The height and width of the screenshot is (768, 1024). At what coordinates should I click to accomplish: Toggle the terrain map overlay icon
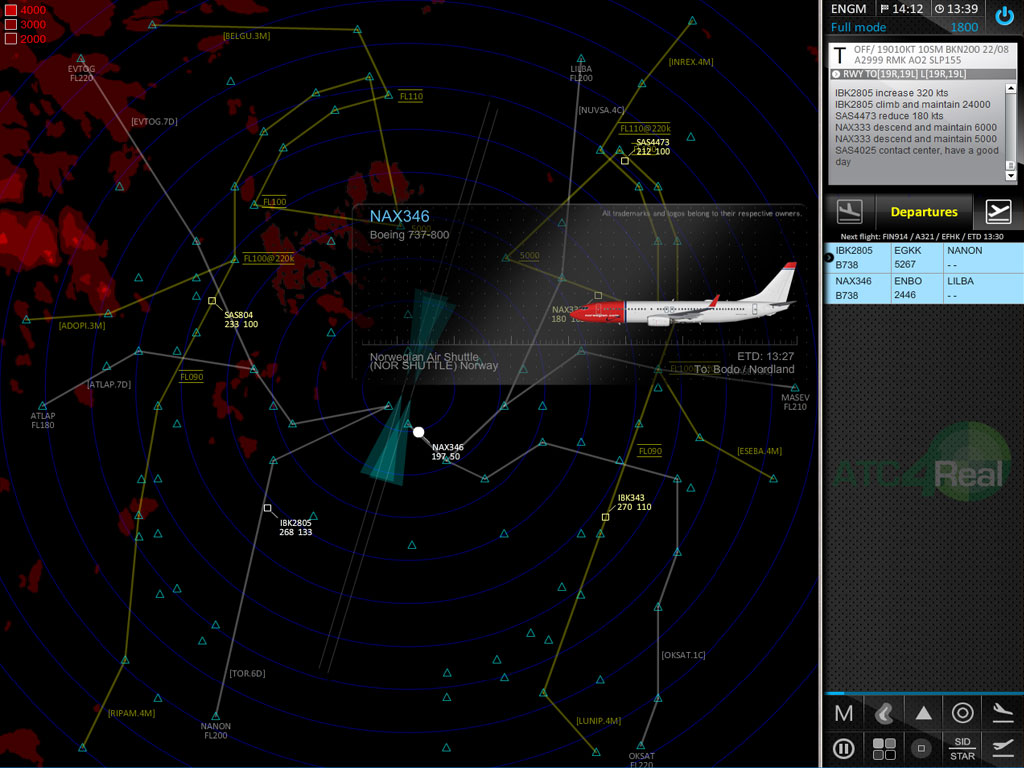[883, 713]
